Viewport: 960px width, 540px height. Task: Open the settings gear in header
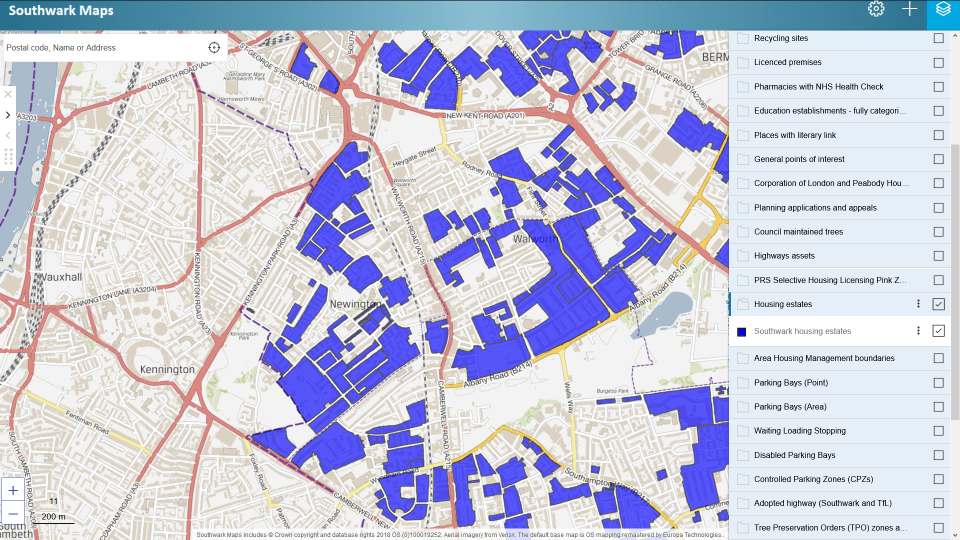pos(876,9)
